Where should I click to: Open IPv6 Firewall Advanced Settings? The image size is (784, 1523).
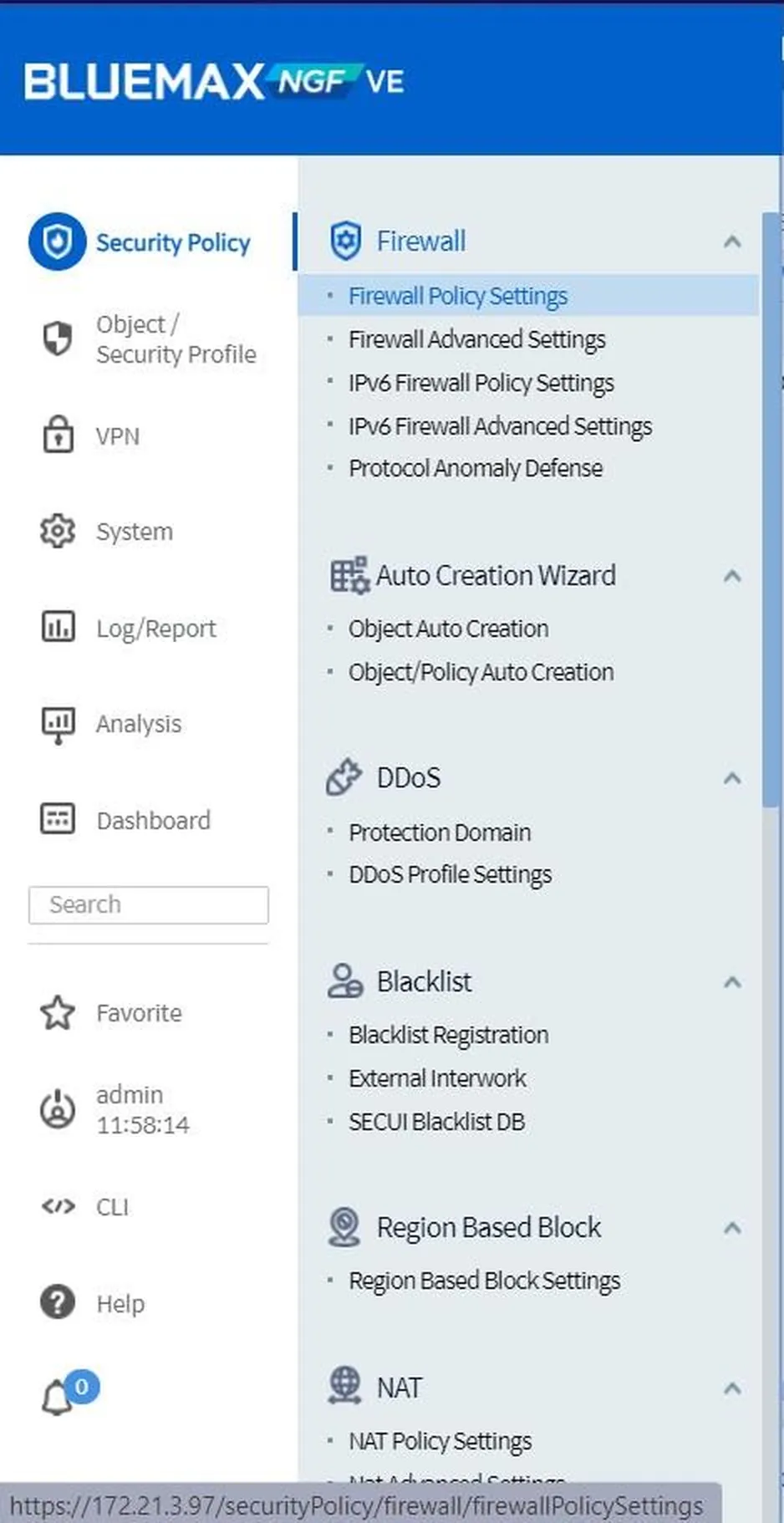501,426
